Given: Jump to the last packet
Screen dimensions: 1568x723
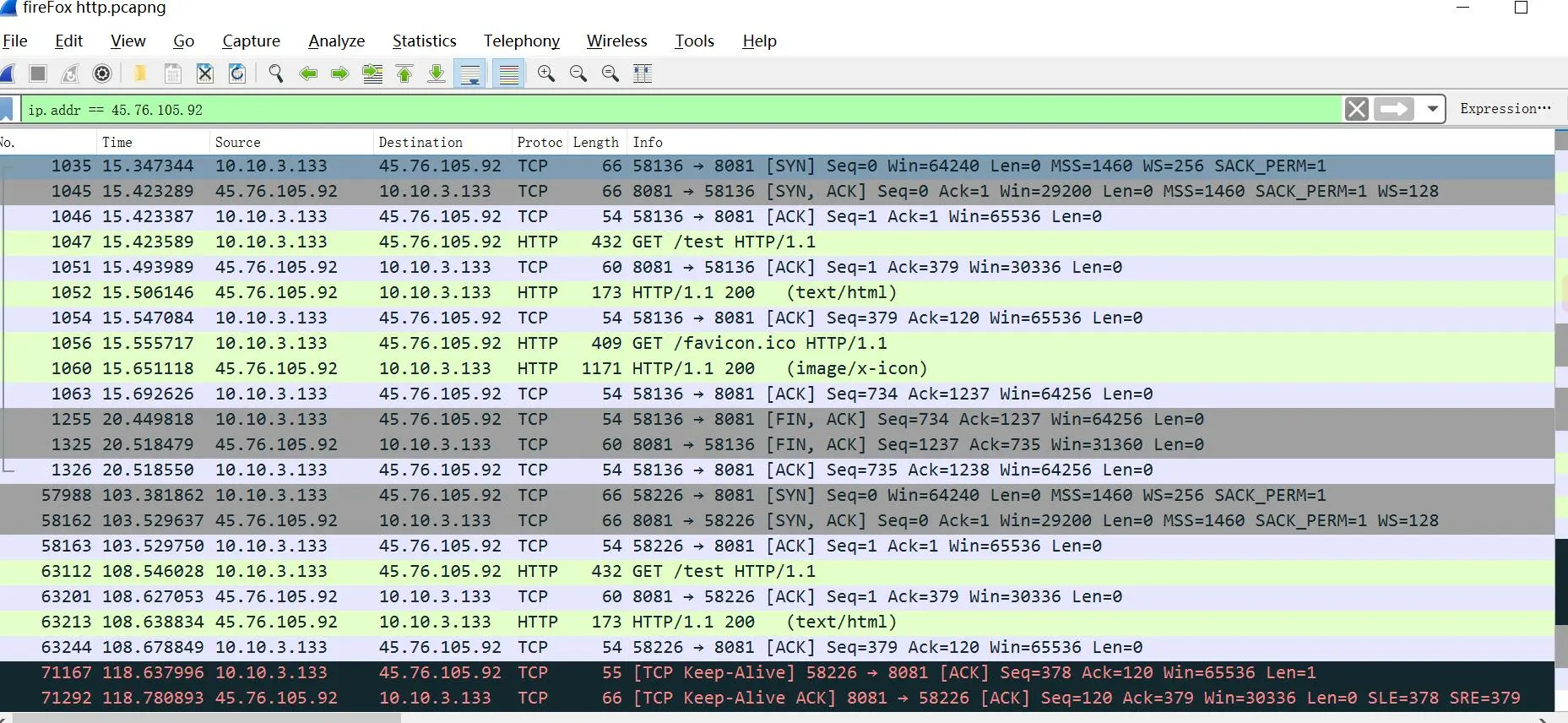Looking at the screenshot, I should click(437, 73).
